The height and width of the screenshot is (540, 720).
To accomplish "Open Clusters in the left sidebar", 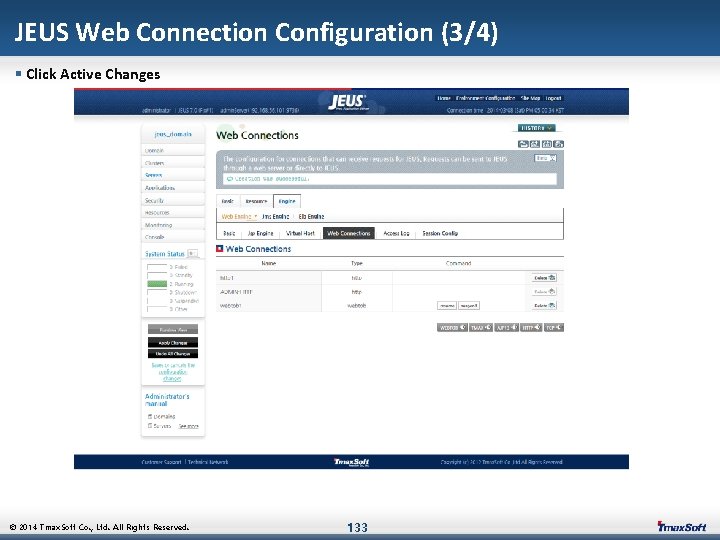I will [x=173, y=163].
